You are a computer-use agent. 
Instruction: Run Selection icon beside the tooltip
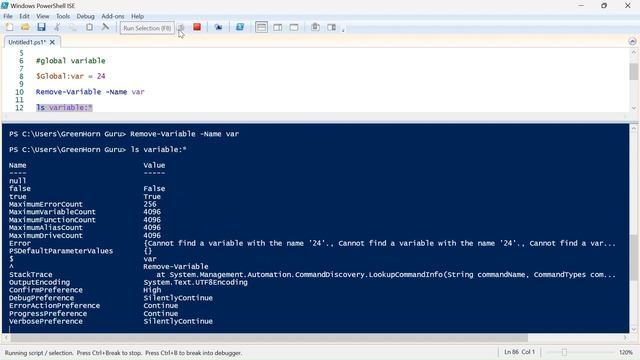(181, 28)
